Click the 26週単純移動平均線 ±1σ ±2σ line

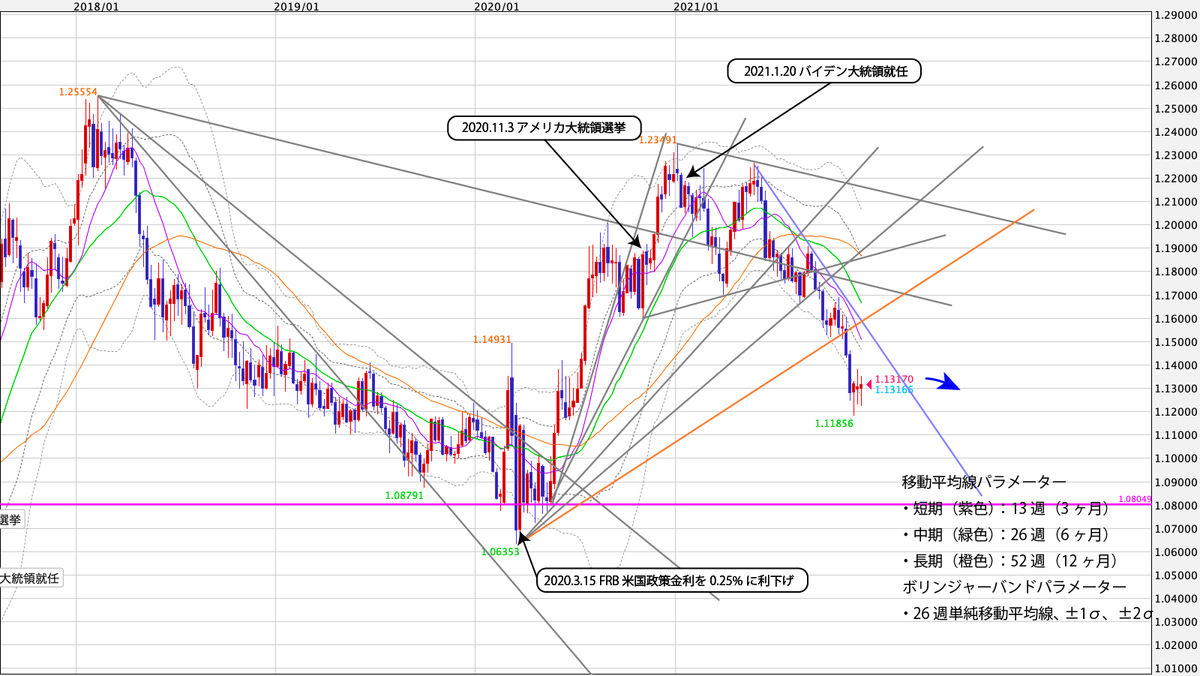[1028, 613]
